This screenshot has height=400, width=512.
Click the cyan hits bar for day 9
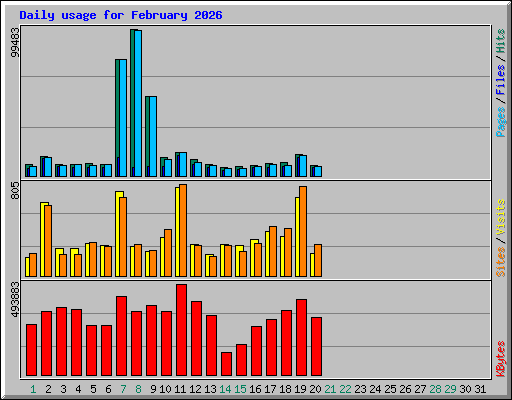click(x=153, y=137)
